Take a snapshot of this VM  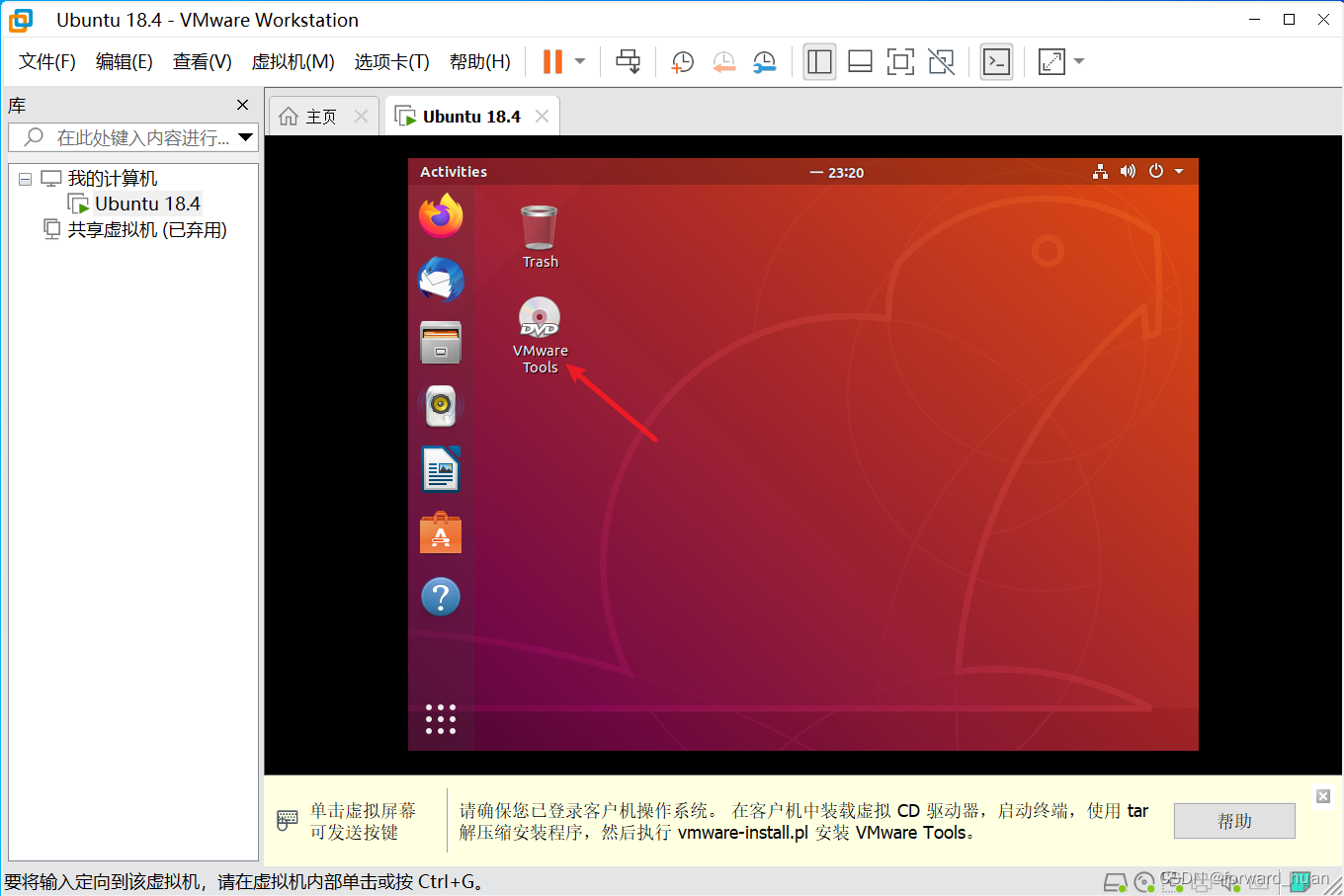tap(683, 62)
